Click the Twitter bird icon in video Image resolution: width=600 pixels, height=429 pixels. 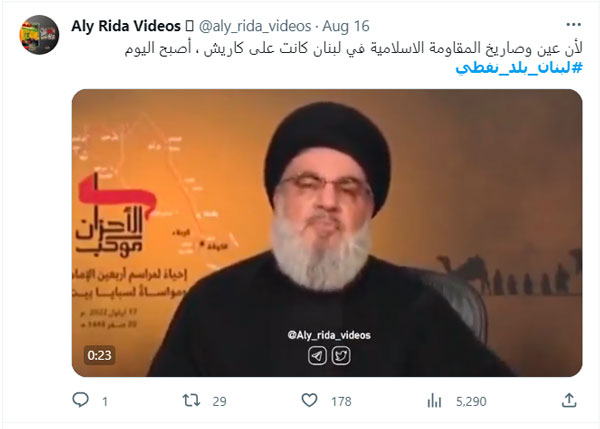341,356
